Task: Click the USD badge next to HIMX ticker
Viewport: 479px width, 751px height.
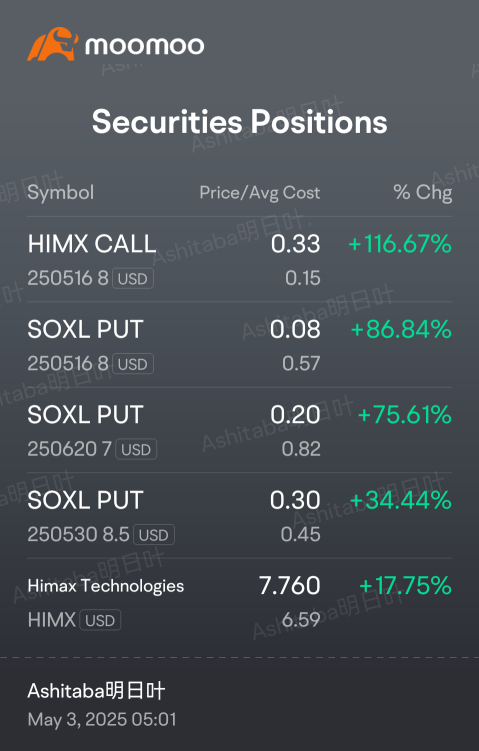Action: point(100,620)
